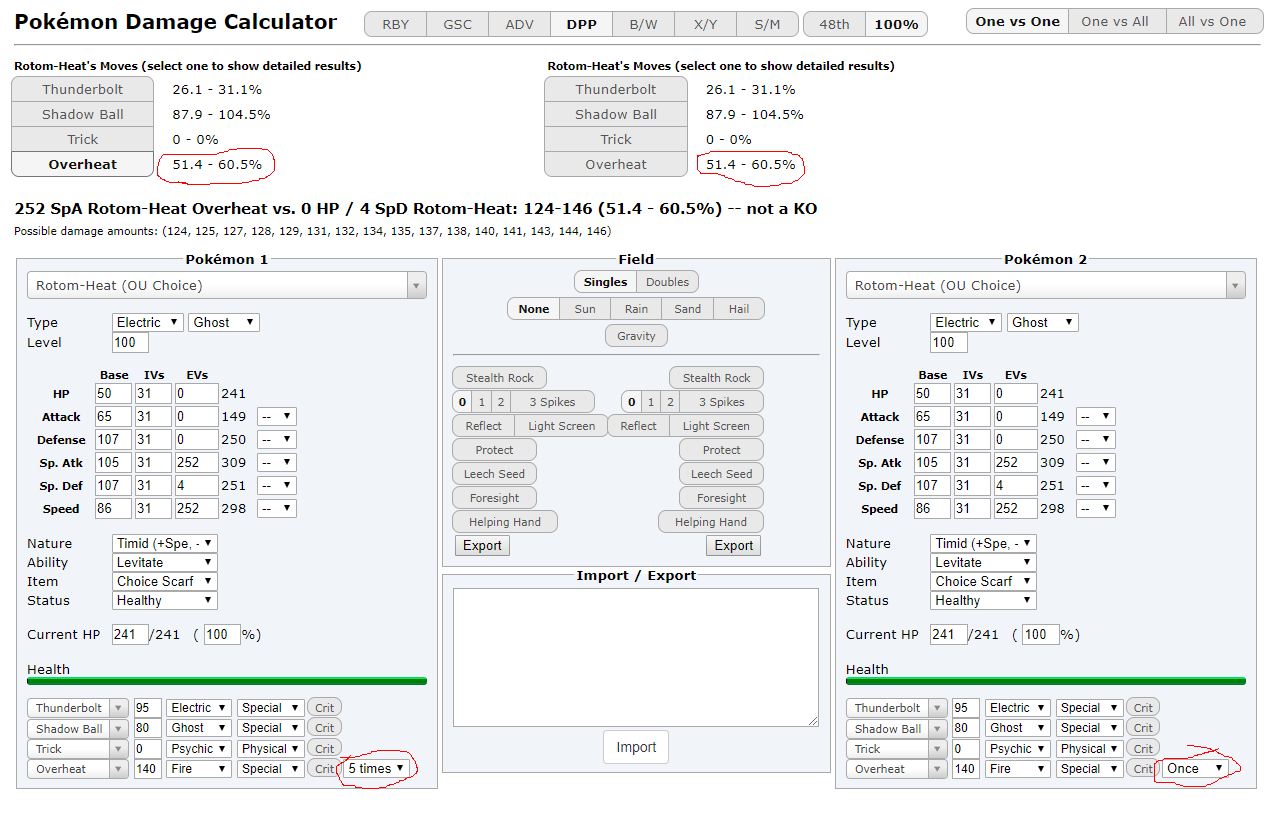Show Pokémon 1's Thunderbolt detailed results

click(82, 89)
